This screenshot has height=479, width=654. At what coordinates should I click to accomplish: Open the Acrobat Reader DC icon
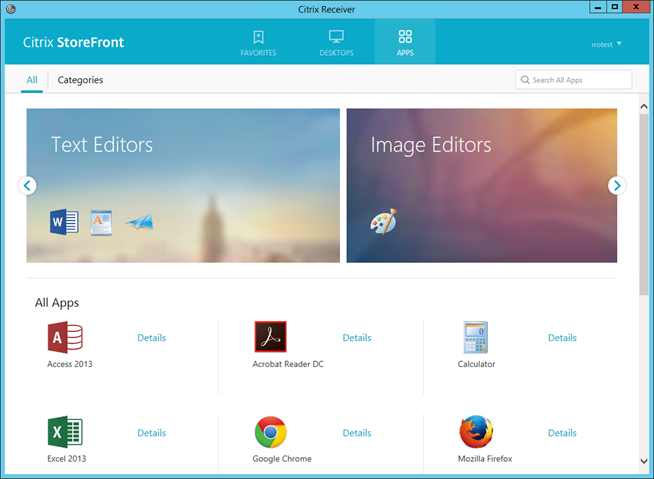pos(270,337)
